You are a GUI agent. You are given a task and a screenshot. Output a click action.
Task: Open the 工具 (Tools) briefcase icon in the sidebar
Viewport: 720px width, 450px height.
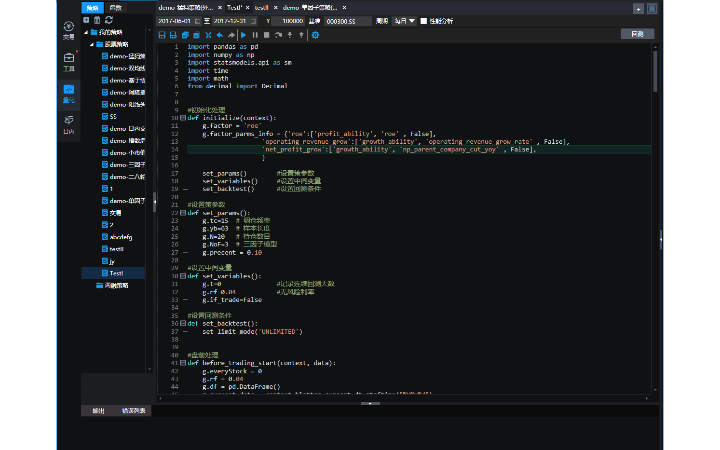point(68,62)
